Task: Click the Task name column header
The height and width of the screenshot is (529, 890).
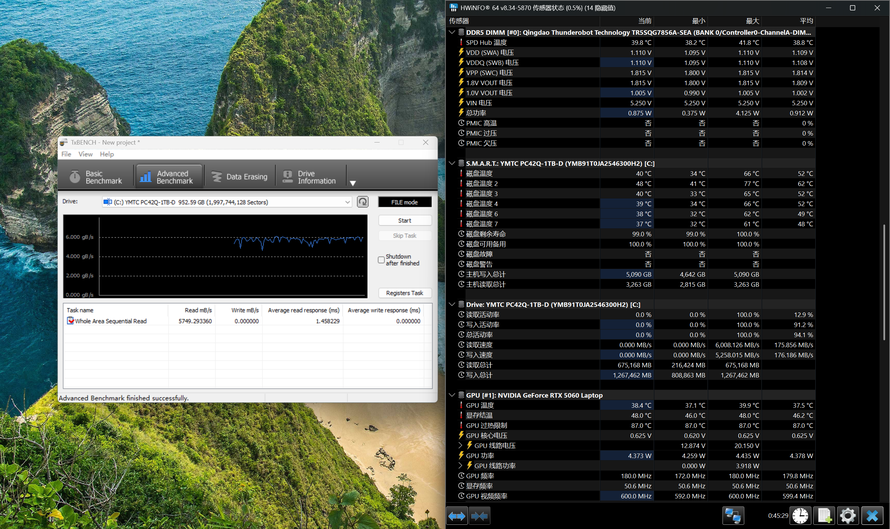Action: pos(80,310)
